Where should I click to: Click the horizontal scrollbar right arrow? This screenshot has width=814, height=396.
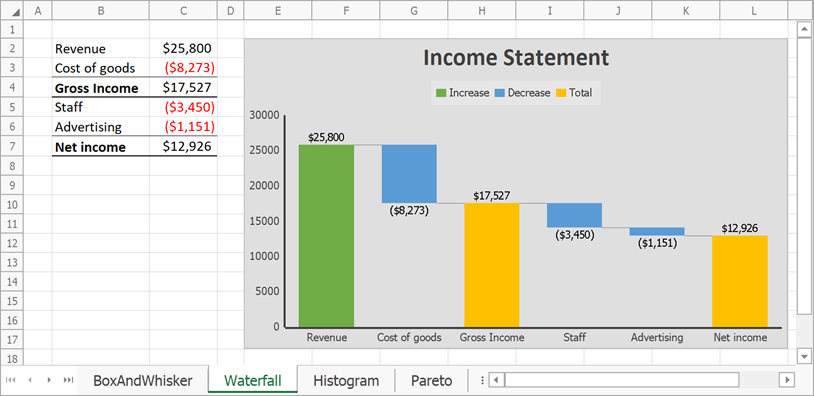[x=788, y=380]
